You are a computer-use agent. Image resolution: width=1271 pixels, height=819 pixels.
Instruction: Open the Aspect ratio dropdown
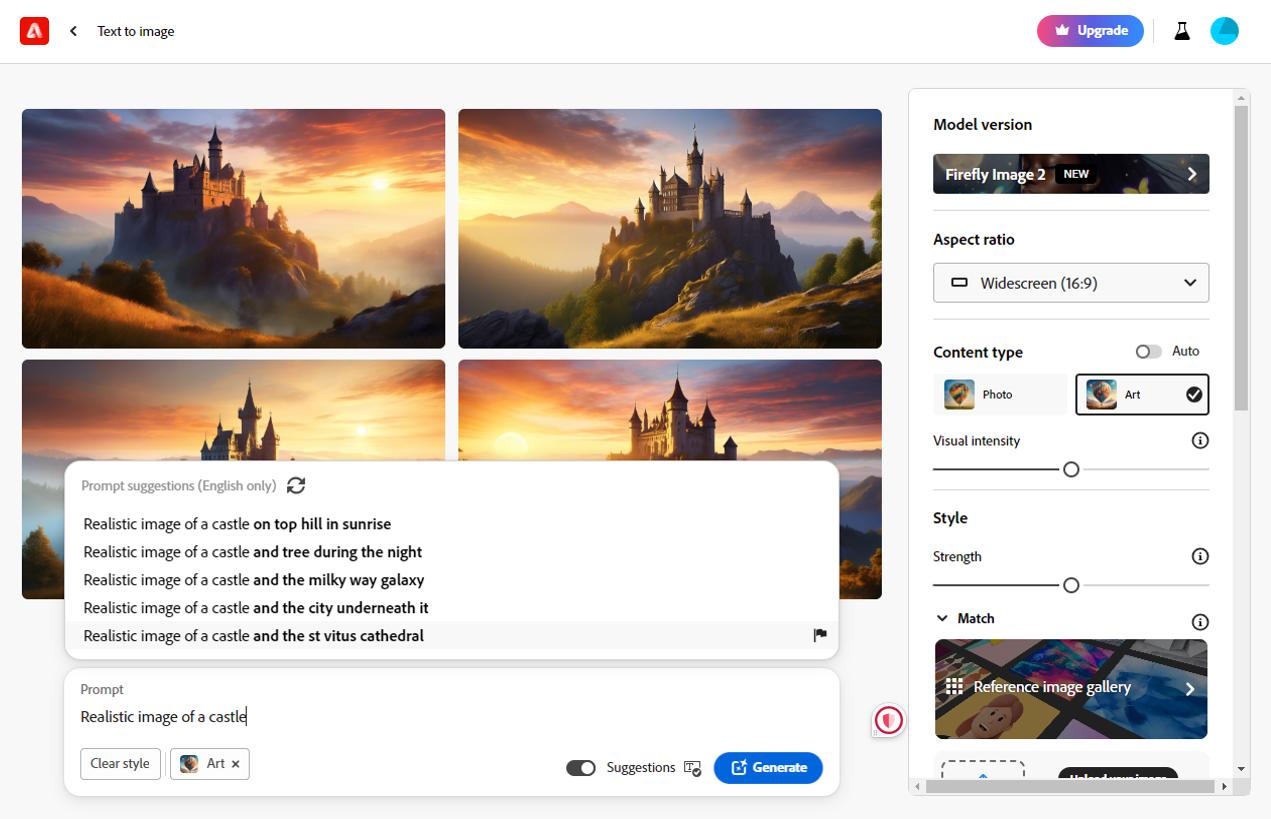point(1070,282)
